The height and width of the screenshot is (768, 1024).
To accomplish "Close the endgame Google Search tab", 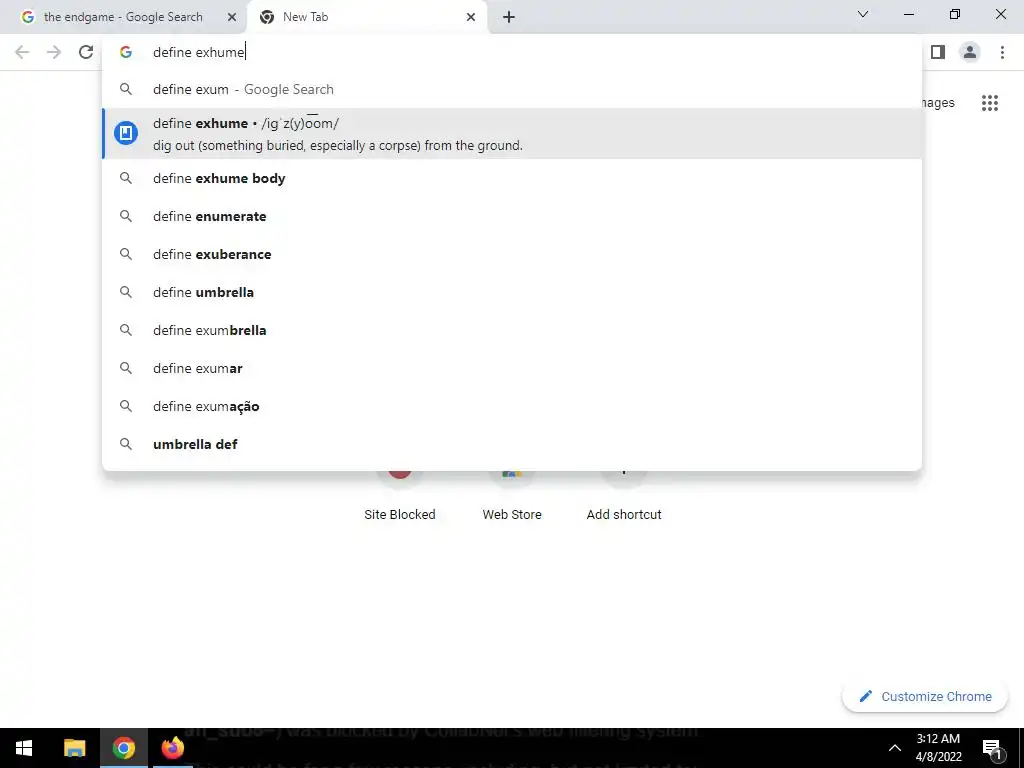I will [232, 18].
